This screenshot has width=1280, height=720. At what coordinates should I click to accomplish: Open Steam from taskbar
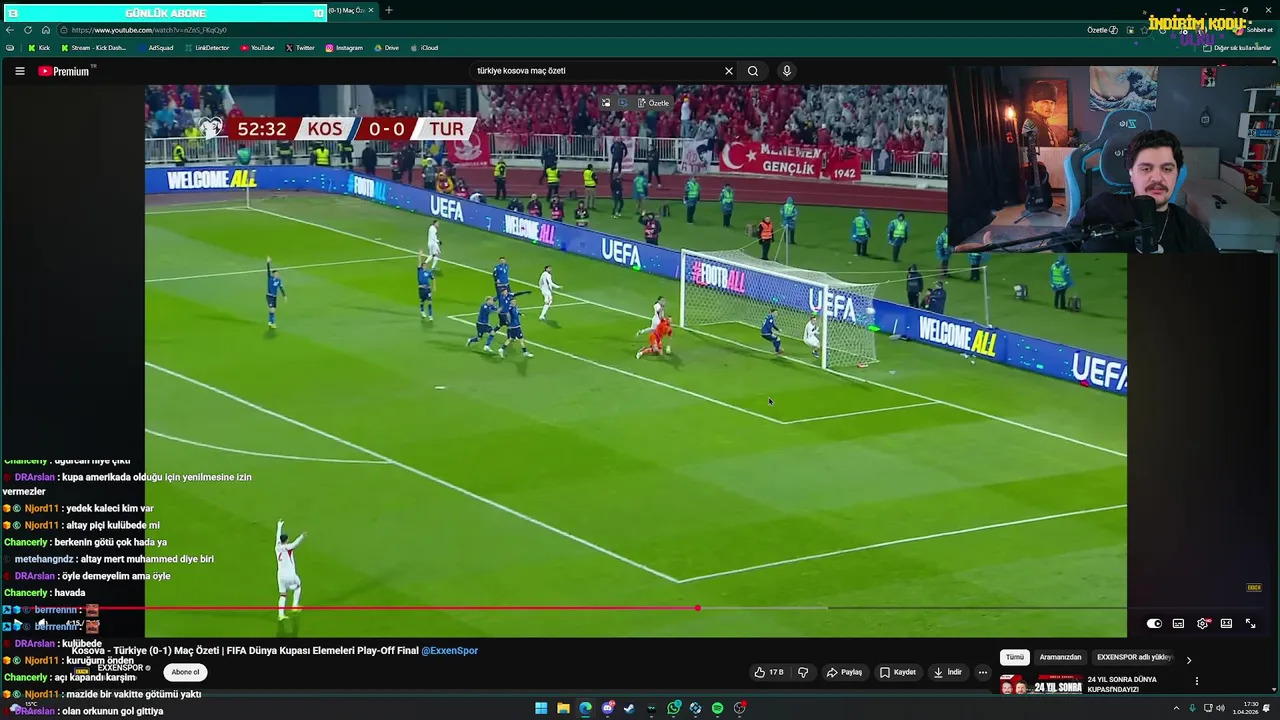pos(629,708)
